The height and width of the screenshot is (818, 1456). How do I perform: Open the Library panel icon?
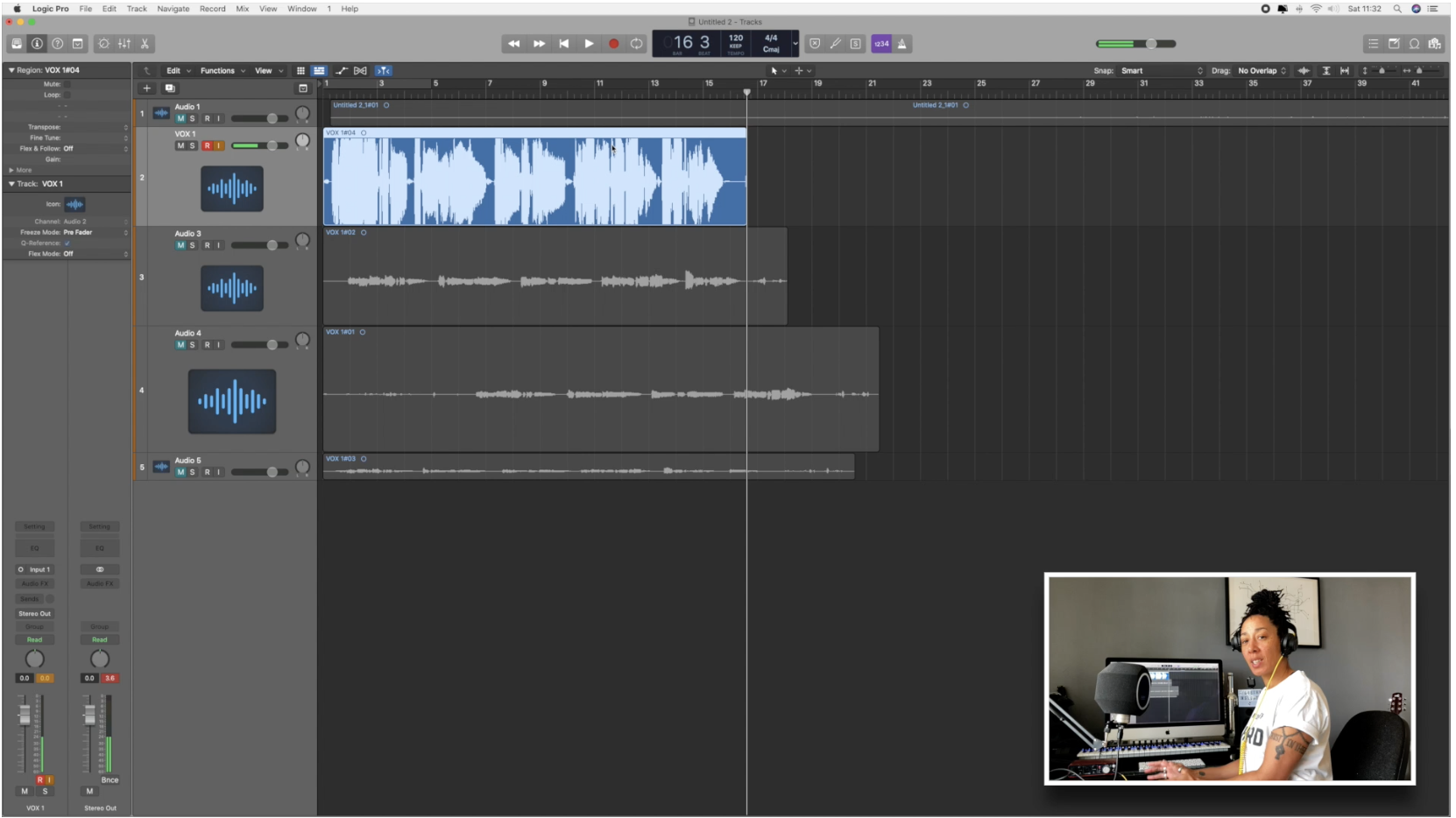point(17,44)
